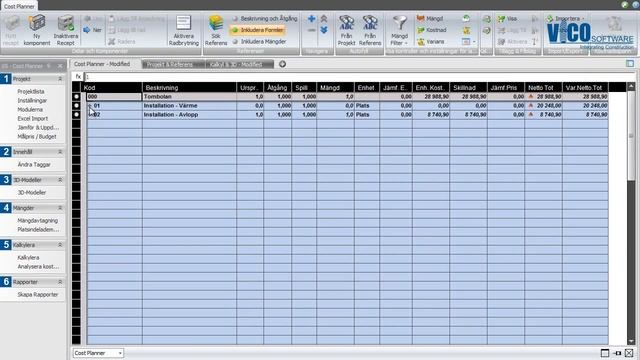Select Inkludera Formler option
Image resolution: width=640 pixels, height=360 pixels.
(x=257, y=30)
